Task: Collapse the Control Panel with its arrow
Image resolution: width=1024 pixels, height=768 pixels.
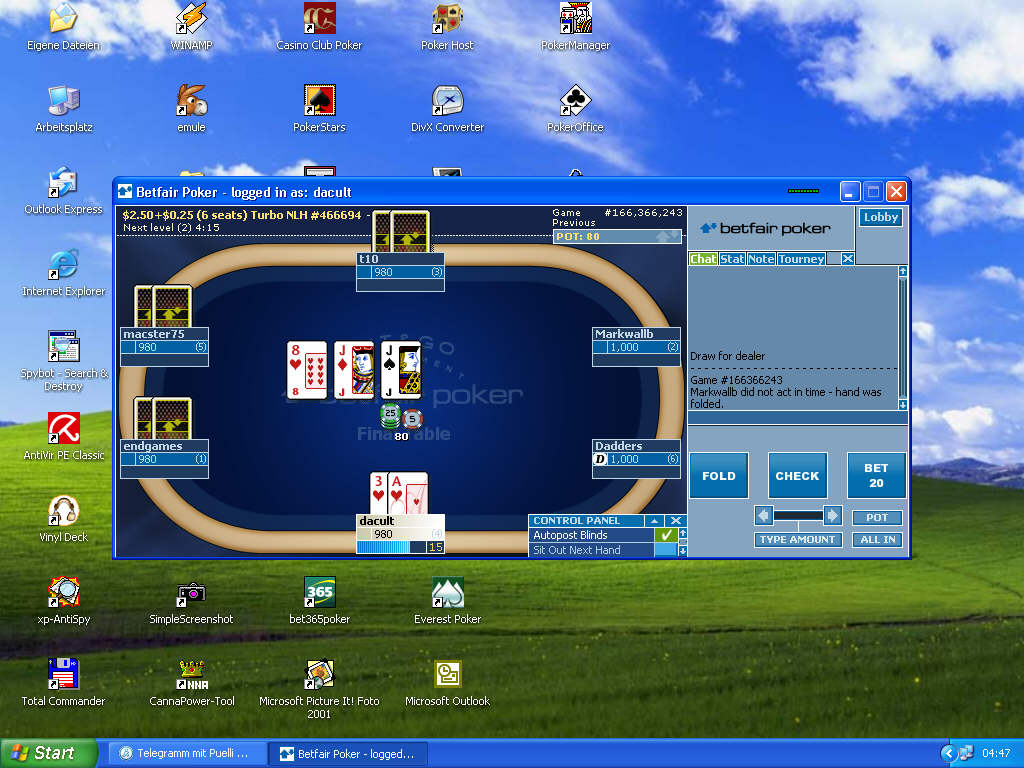Action: coord(654,520)
